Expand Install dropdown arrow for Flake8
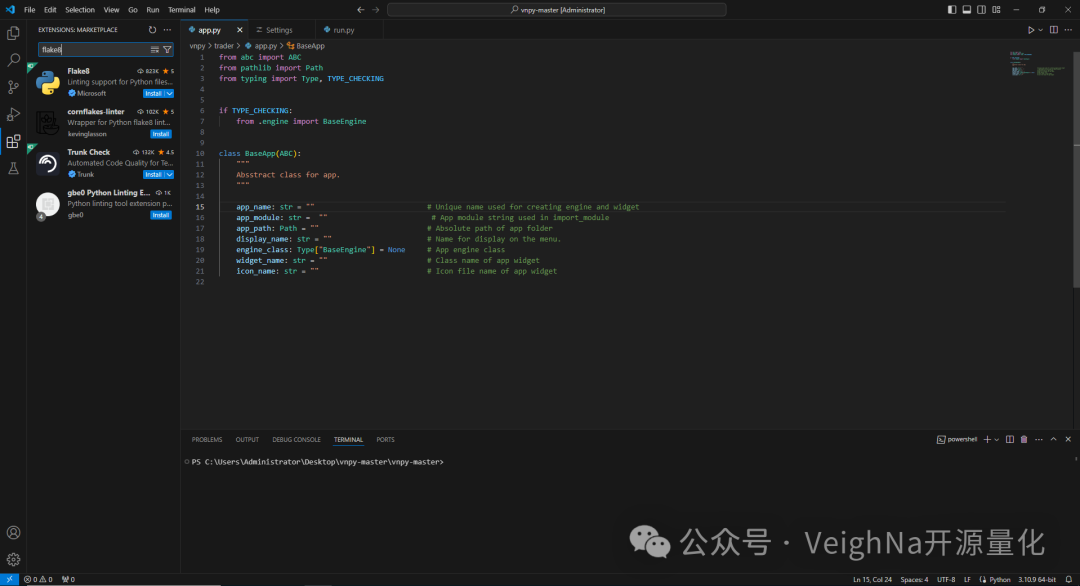Viewport: 1080px width, 586px height. click(170, 93)
